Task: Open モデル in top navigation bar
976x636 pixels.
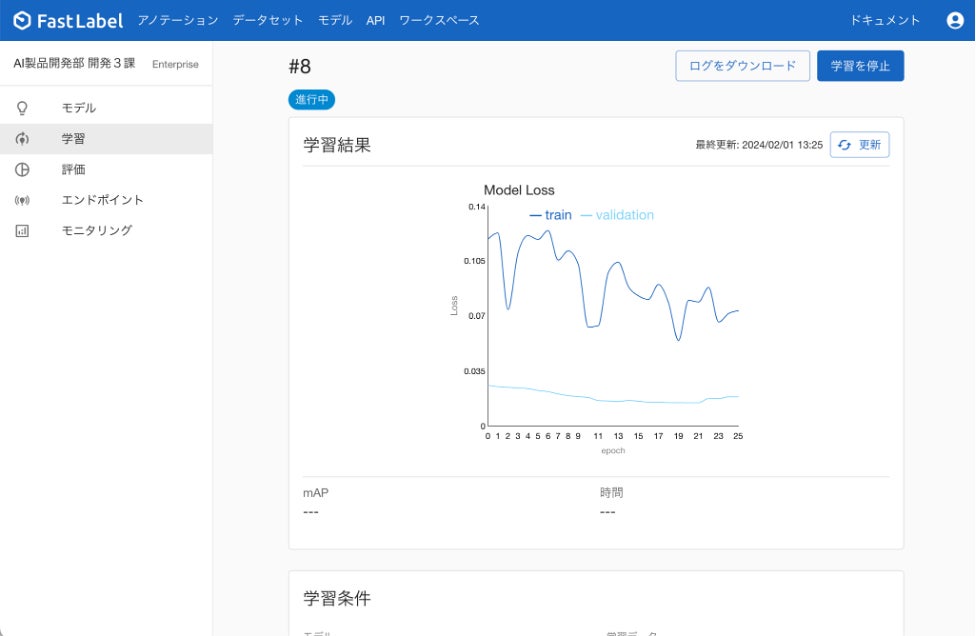Action: click(335, 21)
